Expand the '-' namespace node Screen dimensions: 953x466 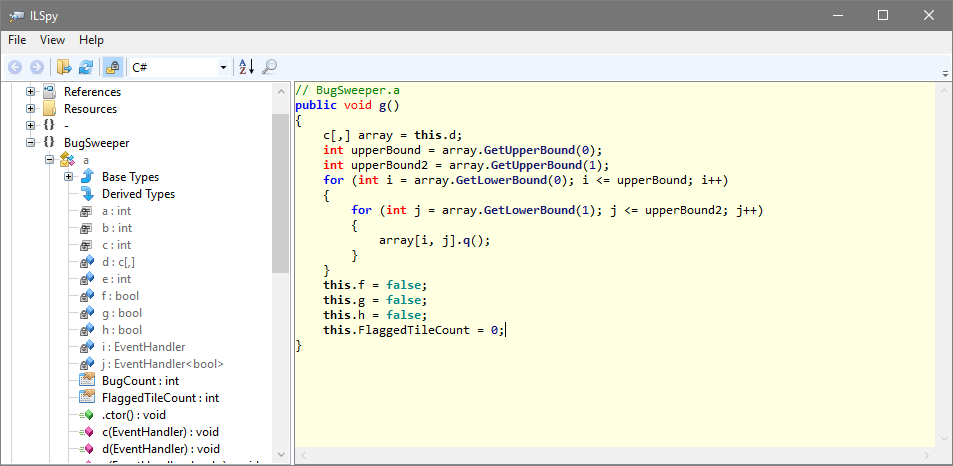30,126
